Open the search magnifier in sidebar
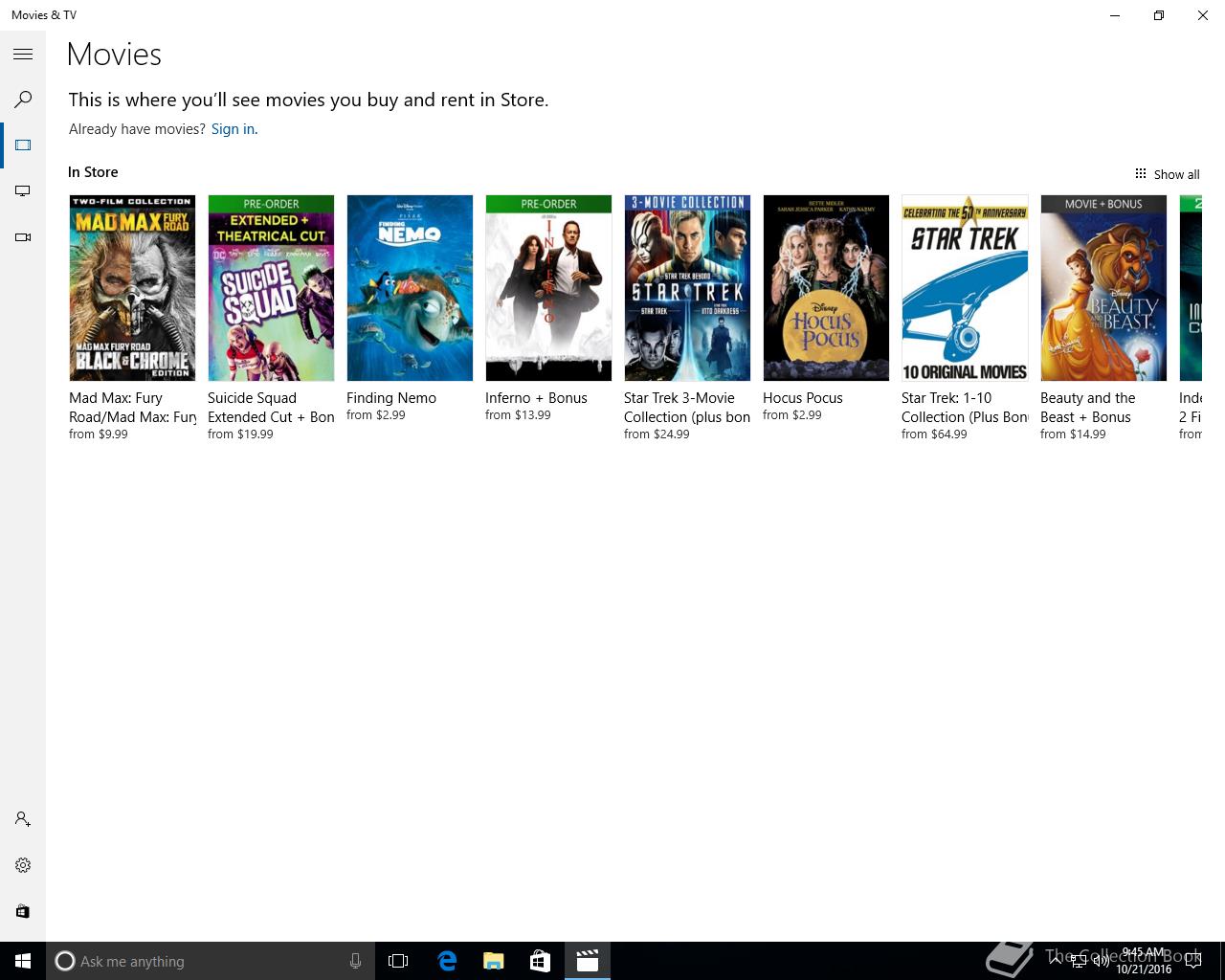1225x980 pixels. [23, 100]
